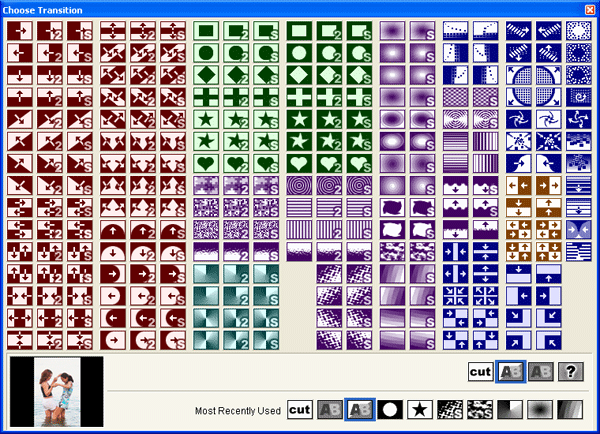Viewport: 600px width, 434px height.
Task: Choose blue horizontal bar with arrows pointing inward
Action: click(x=485, y=252)
